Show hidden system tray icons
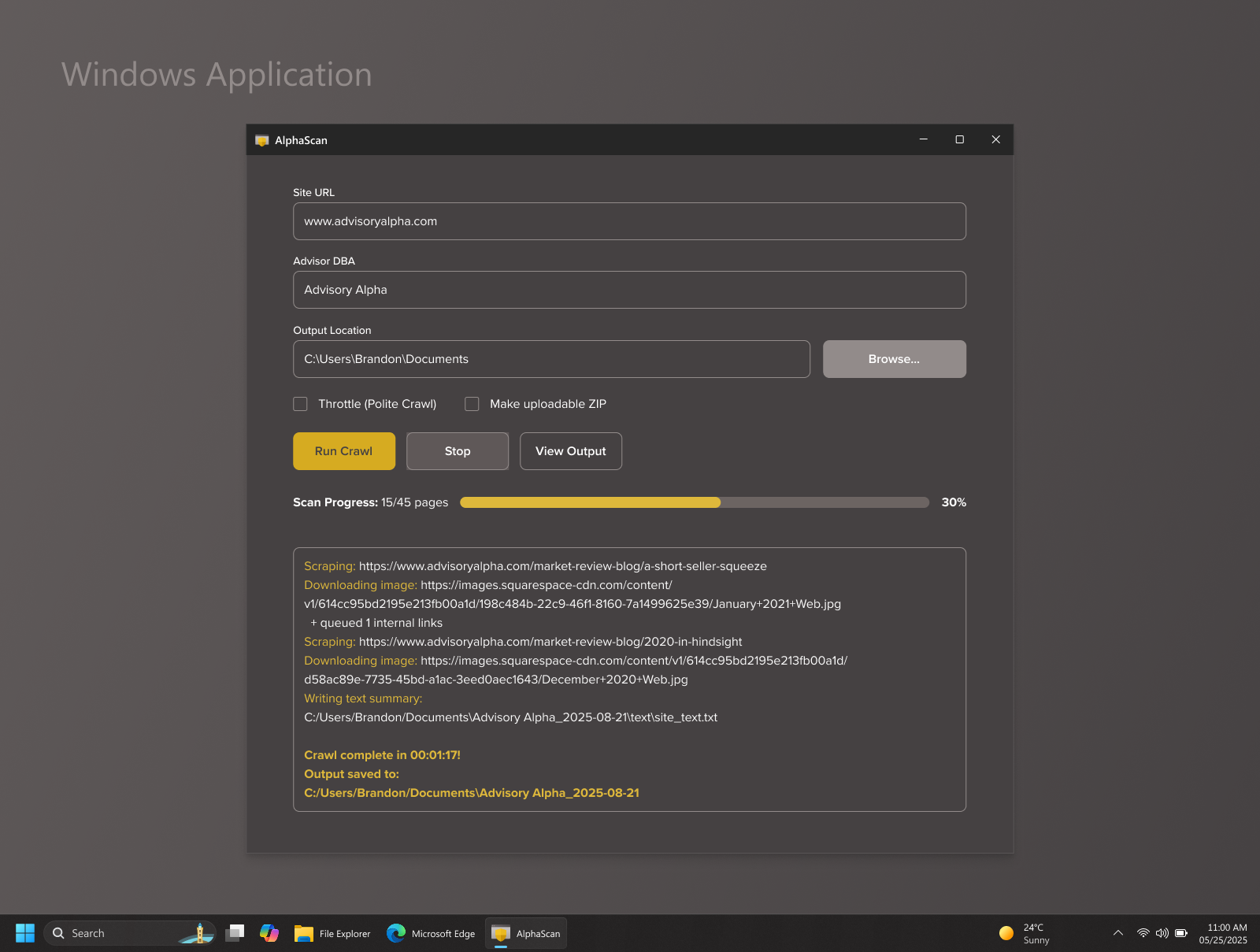This screenshot has width=1260, height=952. tap(1118, 933)
